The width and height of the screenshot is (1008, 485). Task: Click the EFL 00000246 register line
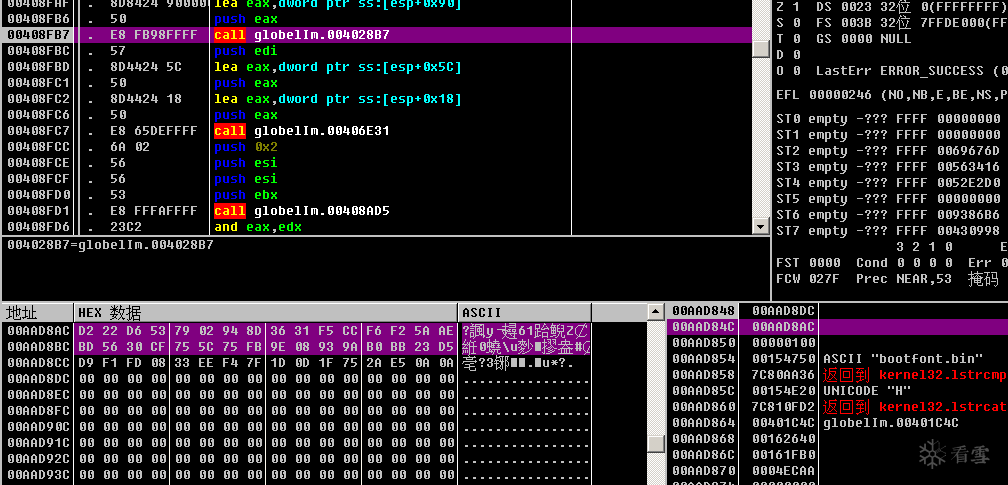pos(892,95)
